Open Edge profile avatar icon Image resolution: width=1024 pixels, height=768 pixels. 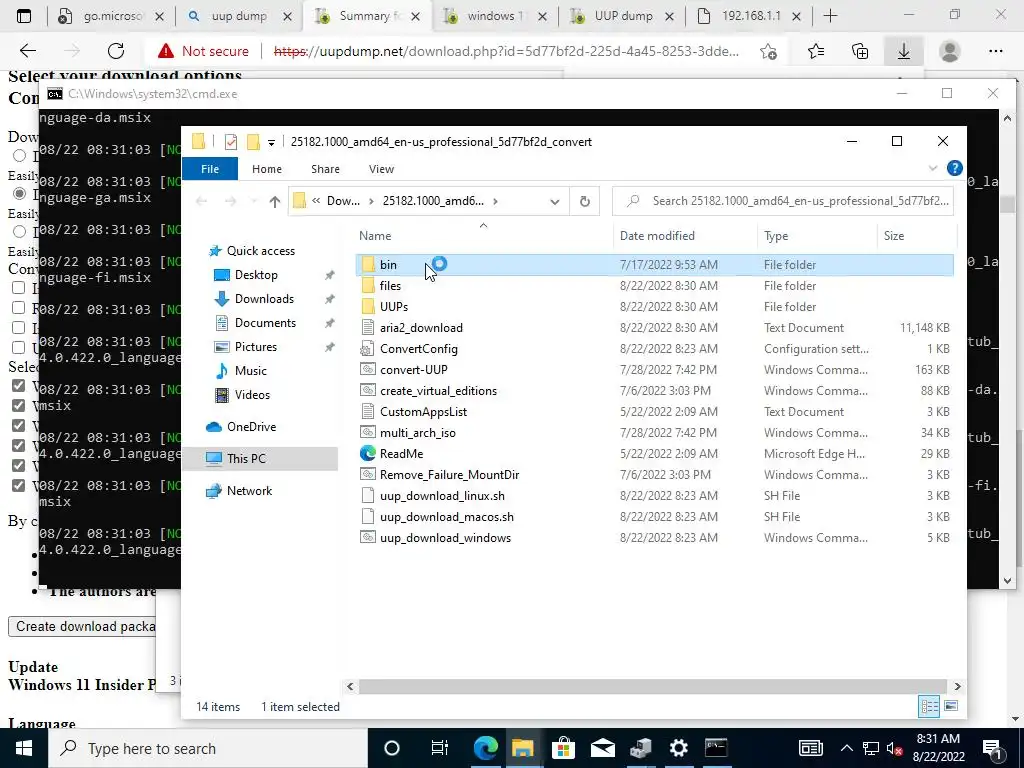click(950, 51)
